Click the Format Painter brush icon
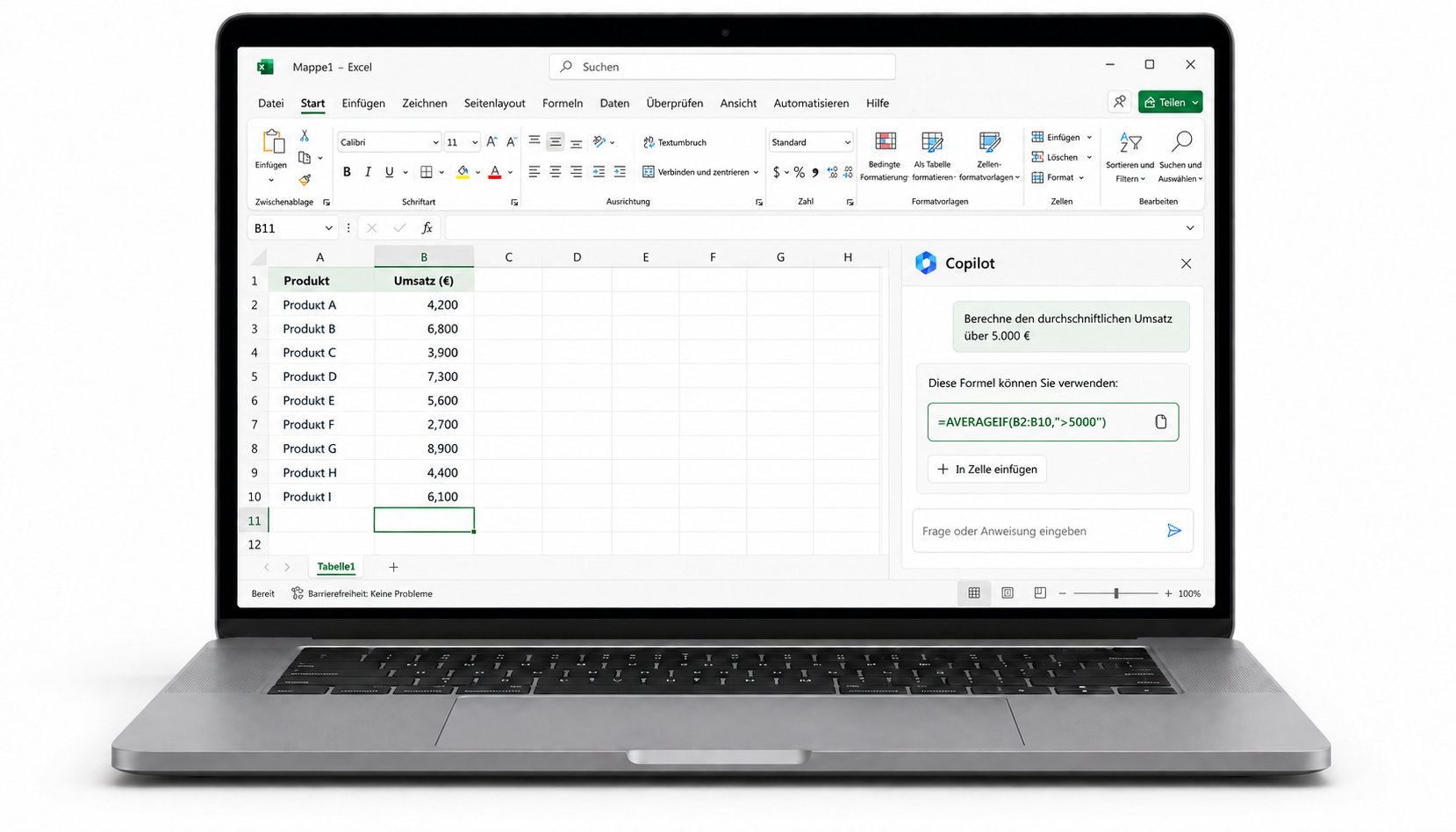The image size is (1456, 832). click(x=305, y=180)
